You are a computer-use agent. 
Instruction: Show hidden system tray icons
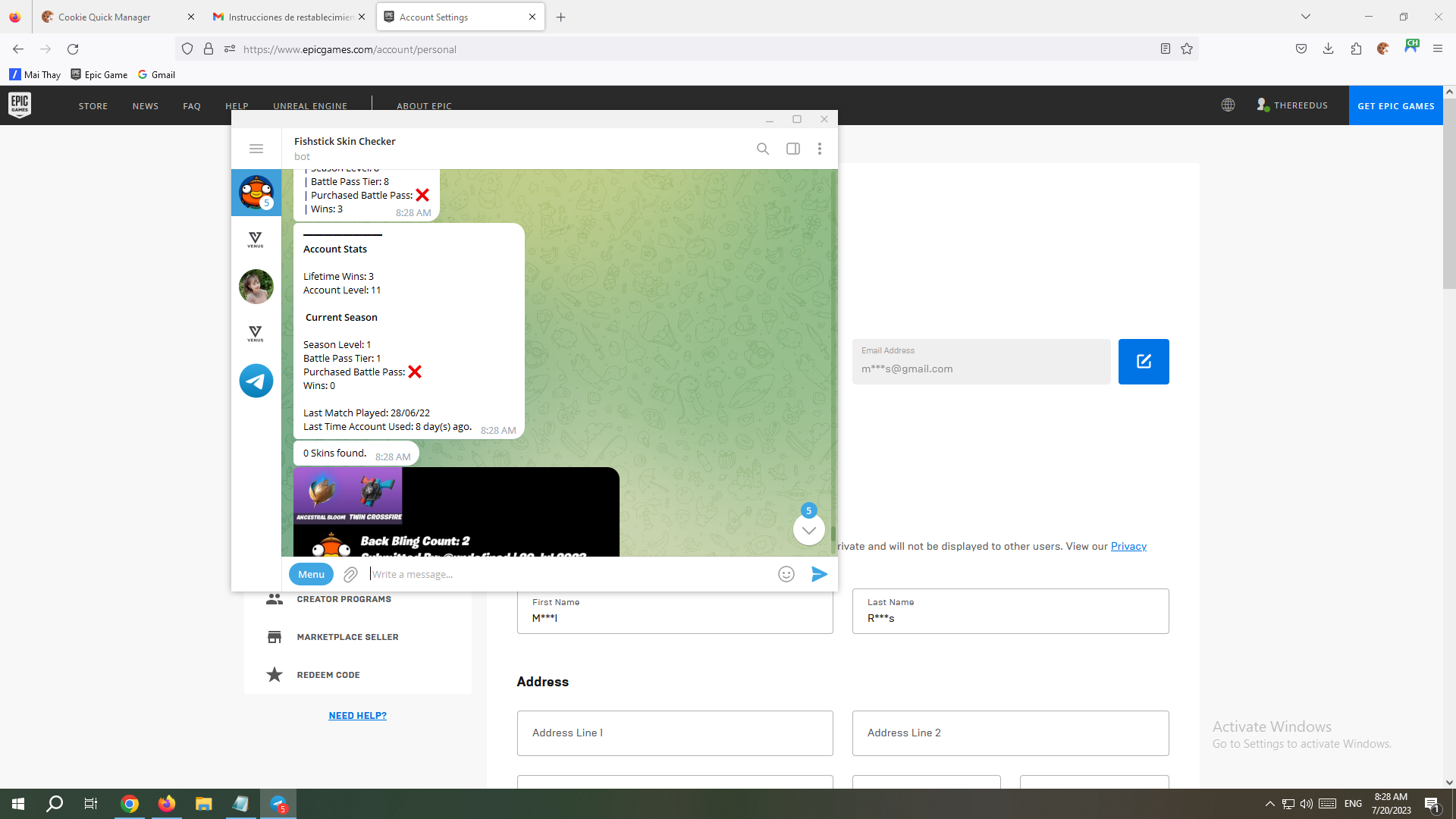point(1270,804)
